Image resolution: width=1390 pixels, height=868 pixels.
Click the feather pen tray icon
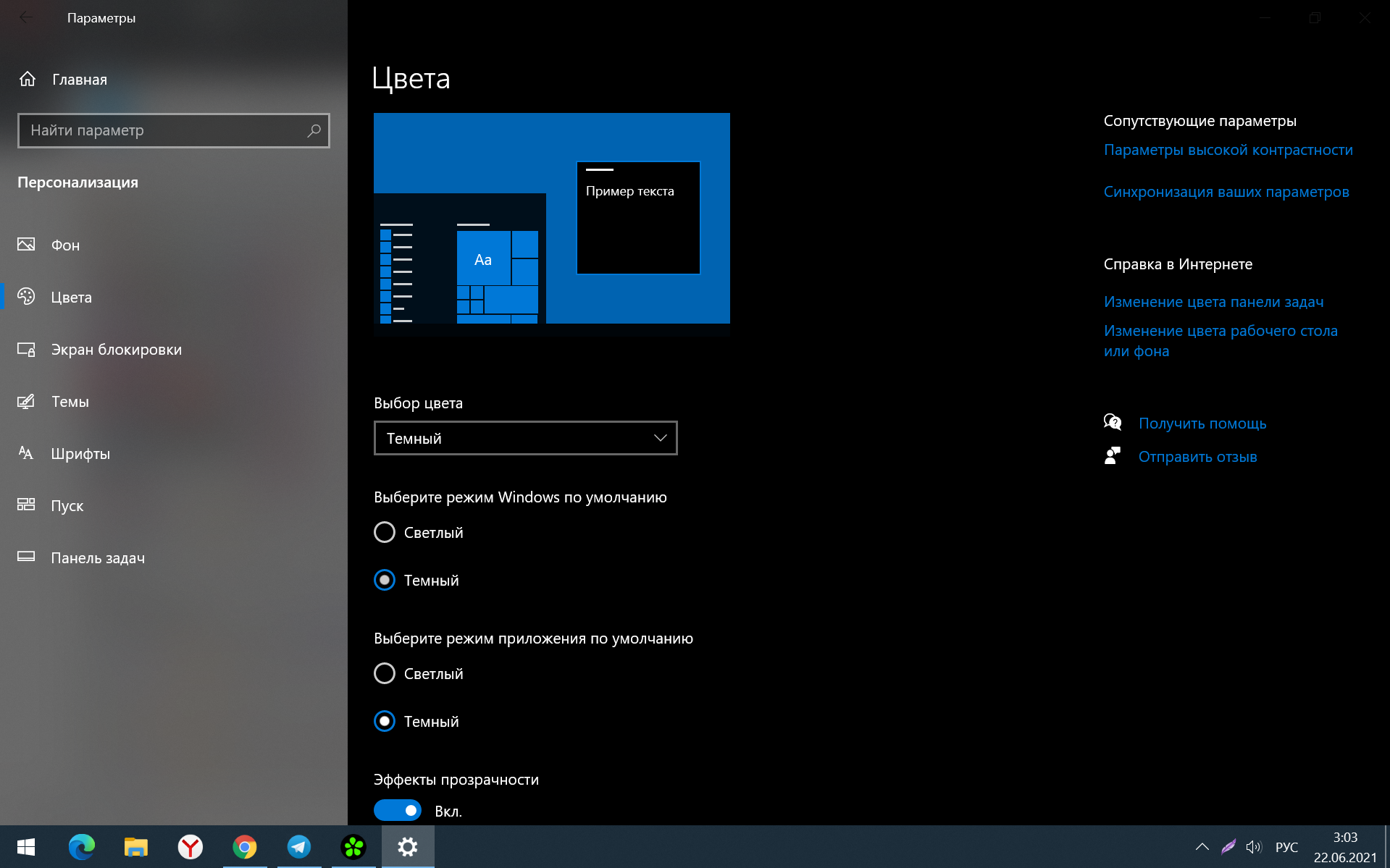click(1228, 847)
